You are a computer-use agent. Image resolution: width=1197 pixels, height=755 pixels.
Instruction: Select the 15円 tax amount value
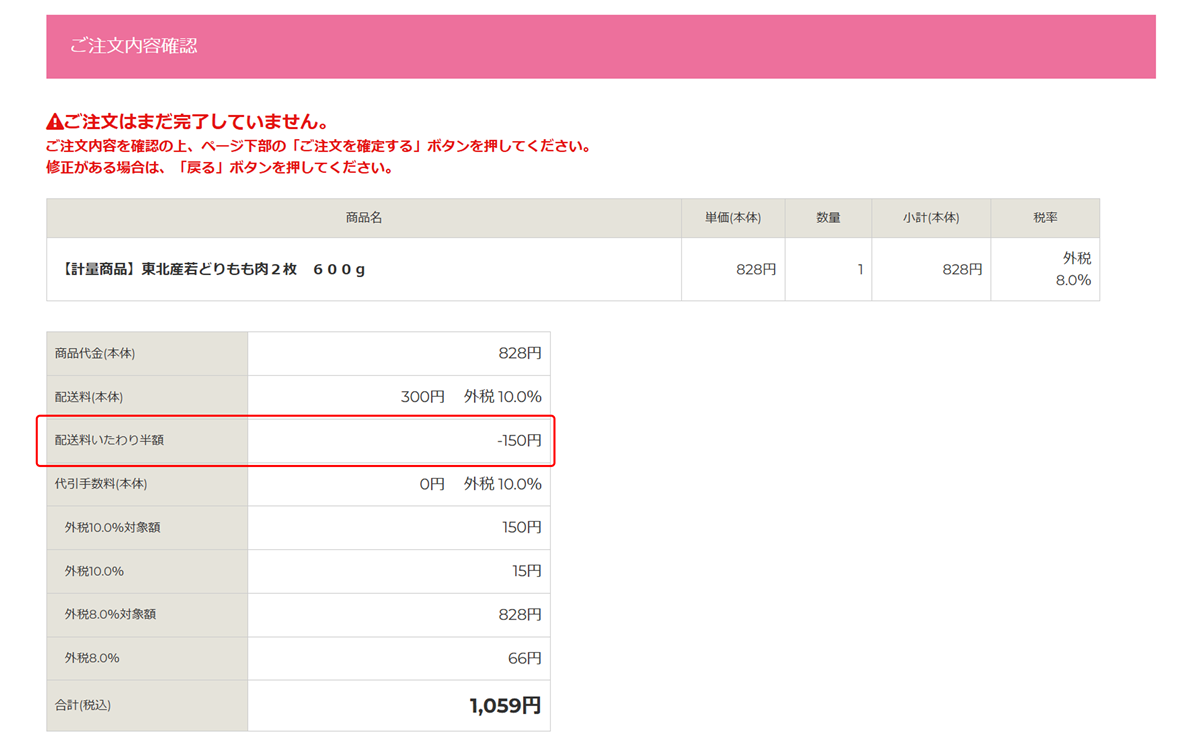(x=526, y=571)
